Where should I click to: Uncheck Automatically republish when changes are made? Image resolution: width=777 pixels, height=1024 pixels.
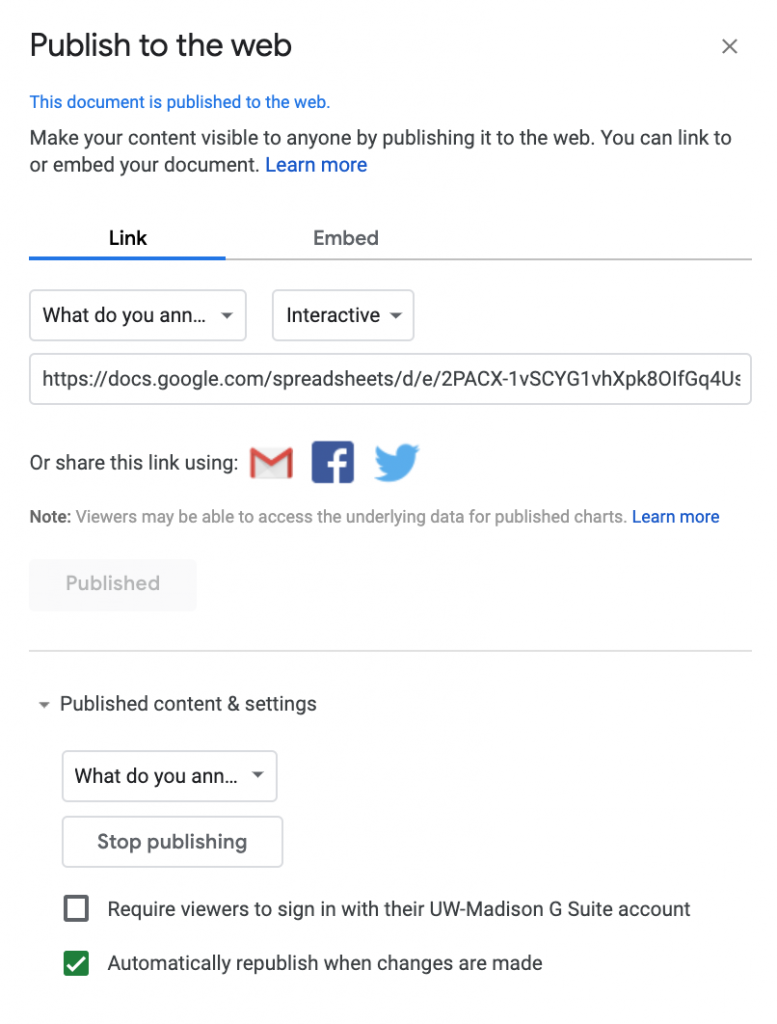76,963
